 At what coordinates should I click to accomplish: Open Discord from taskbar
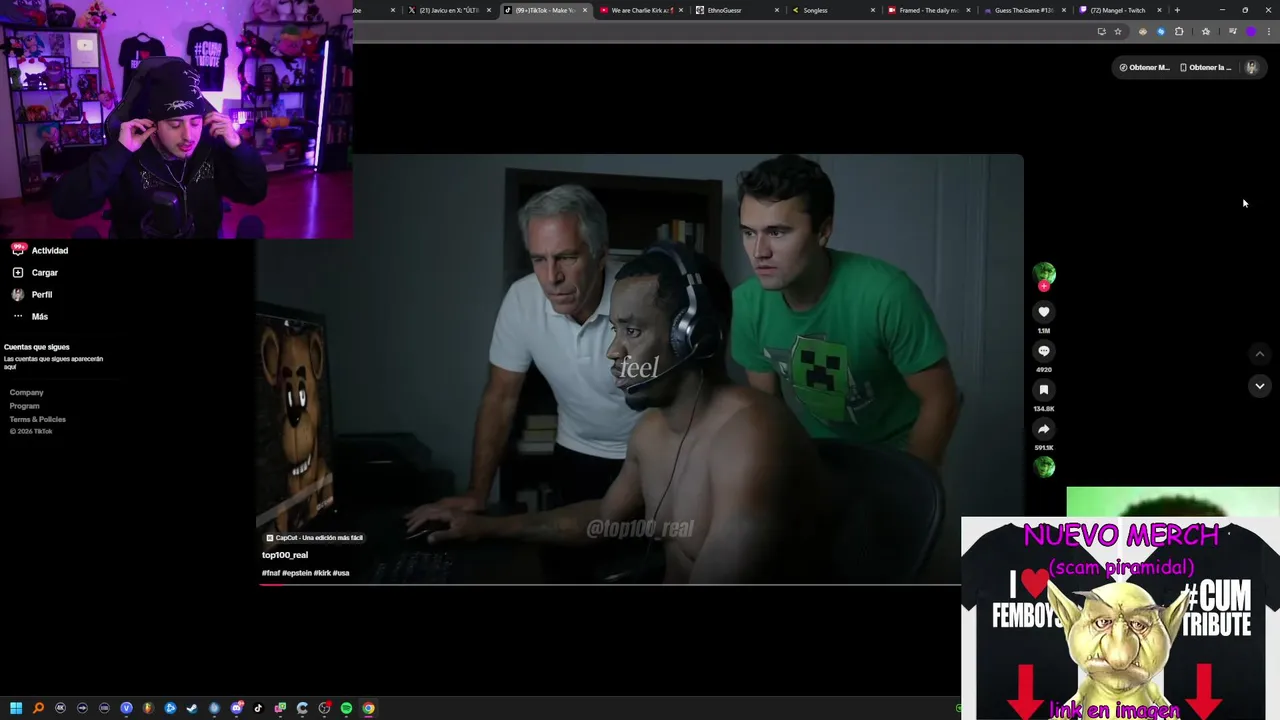click(236, 708)
